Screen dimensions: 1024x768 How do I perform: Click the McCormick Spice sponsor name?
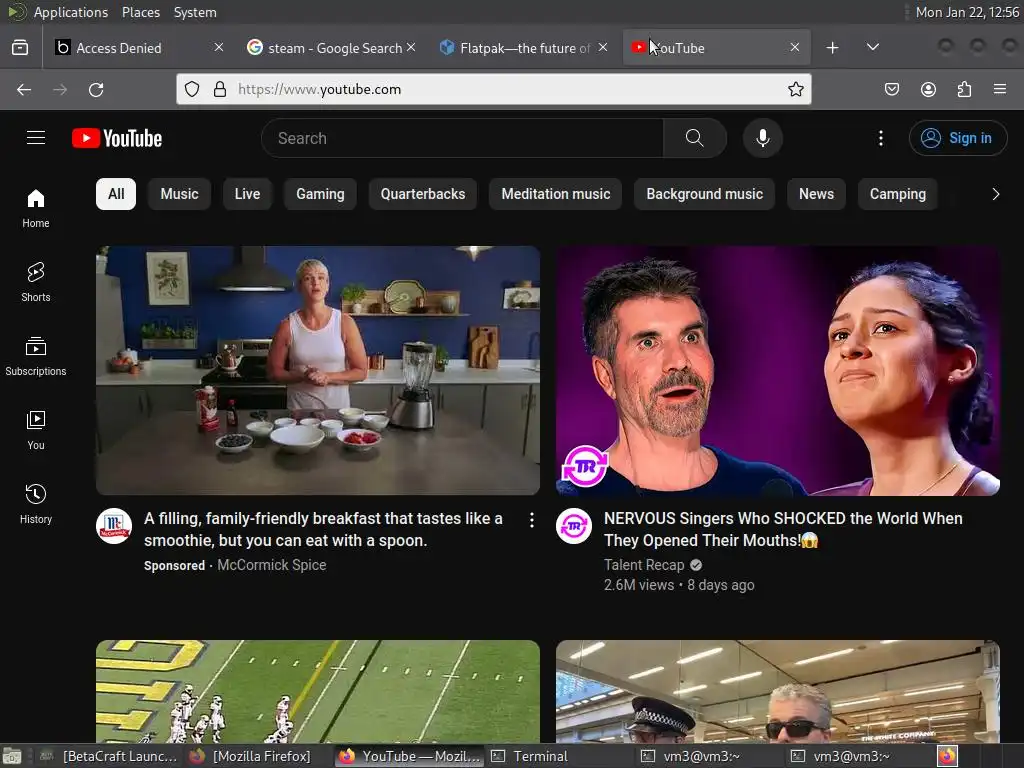pos(271,565)
